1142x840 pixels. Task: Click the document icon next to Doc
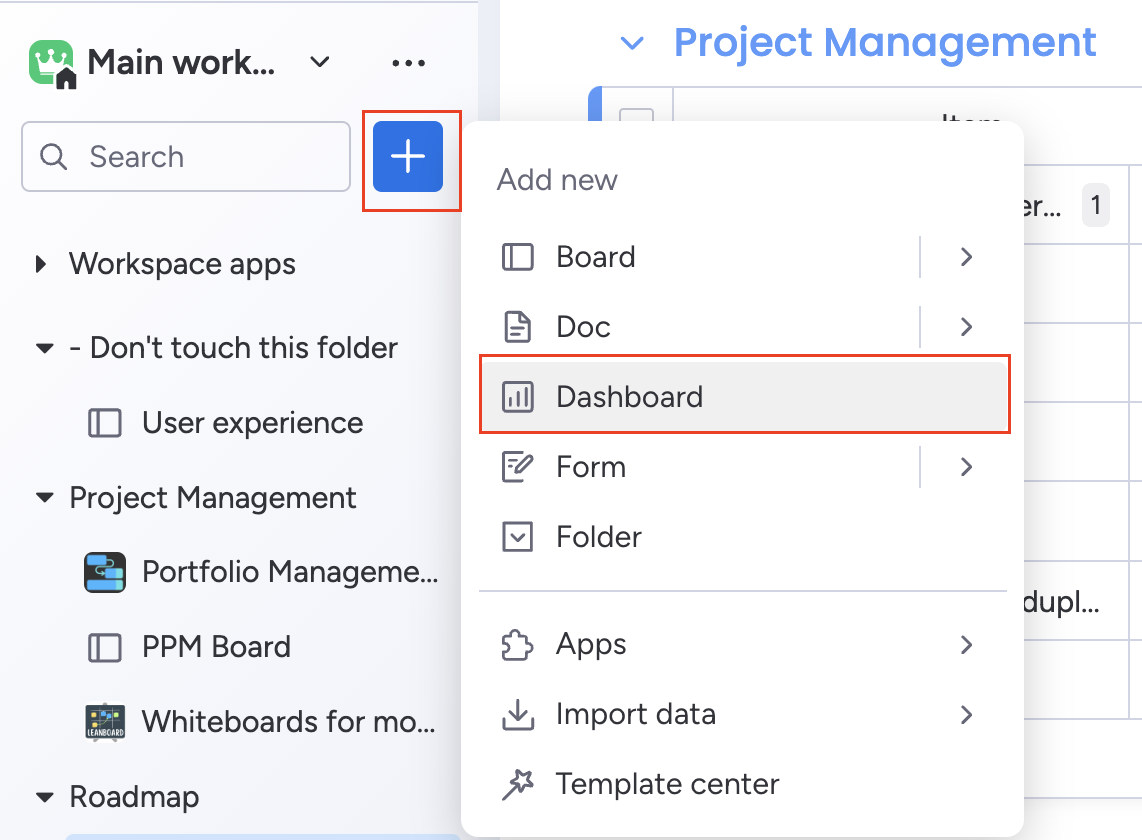517,326
